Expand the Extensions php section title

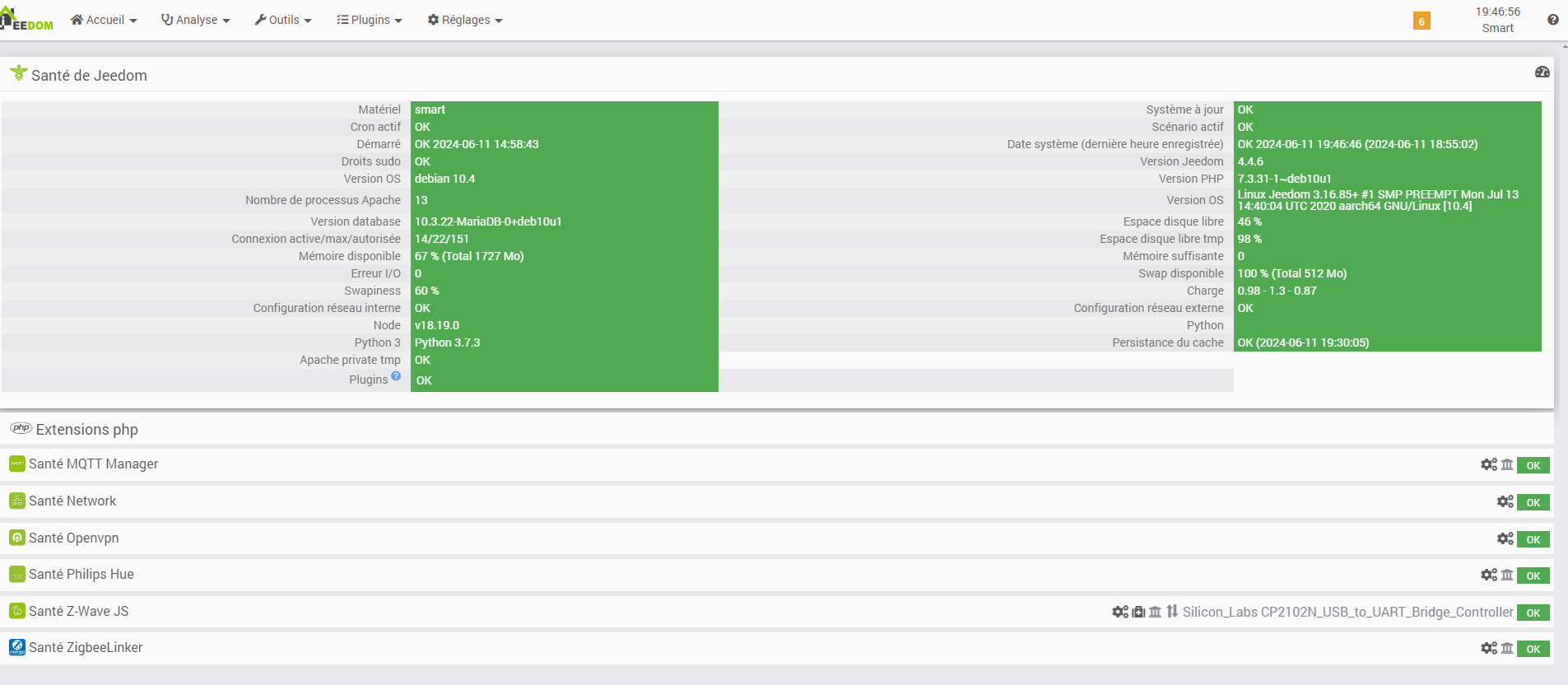(87, 429)
